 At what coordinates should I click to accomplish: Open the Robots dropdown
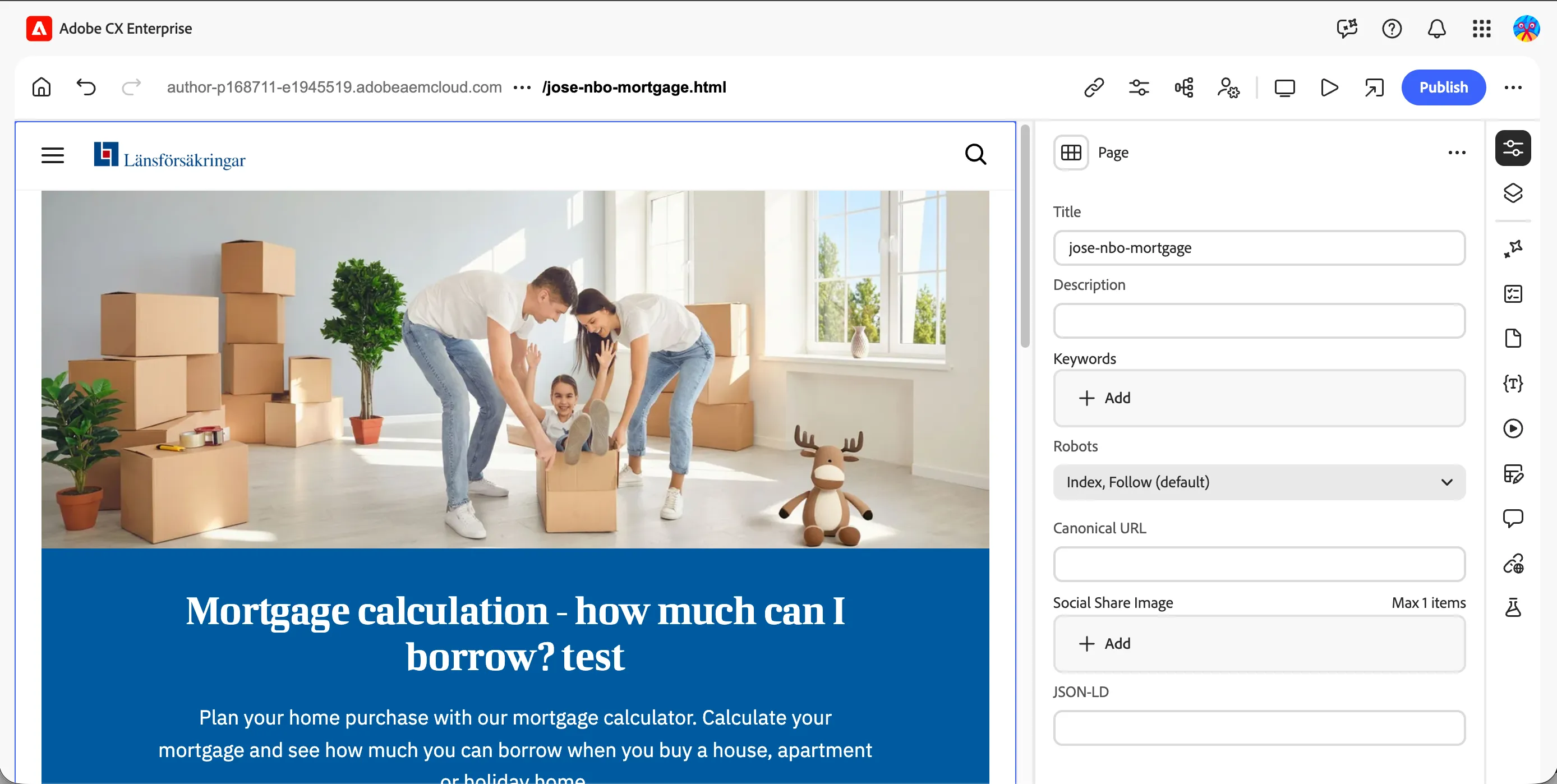tap(1259, 482)
